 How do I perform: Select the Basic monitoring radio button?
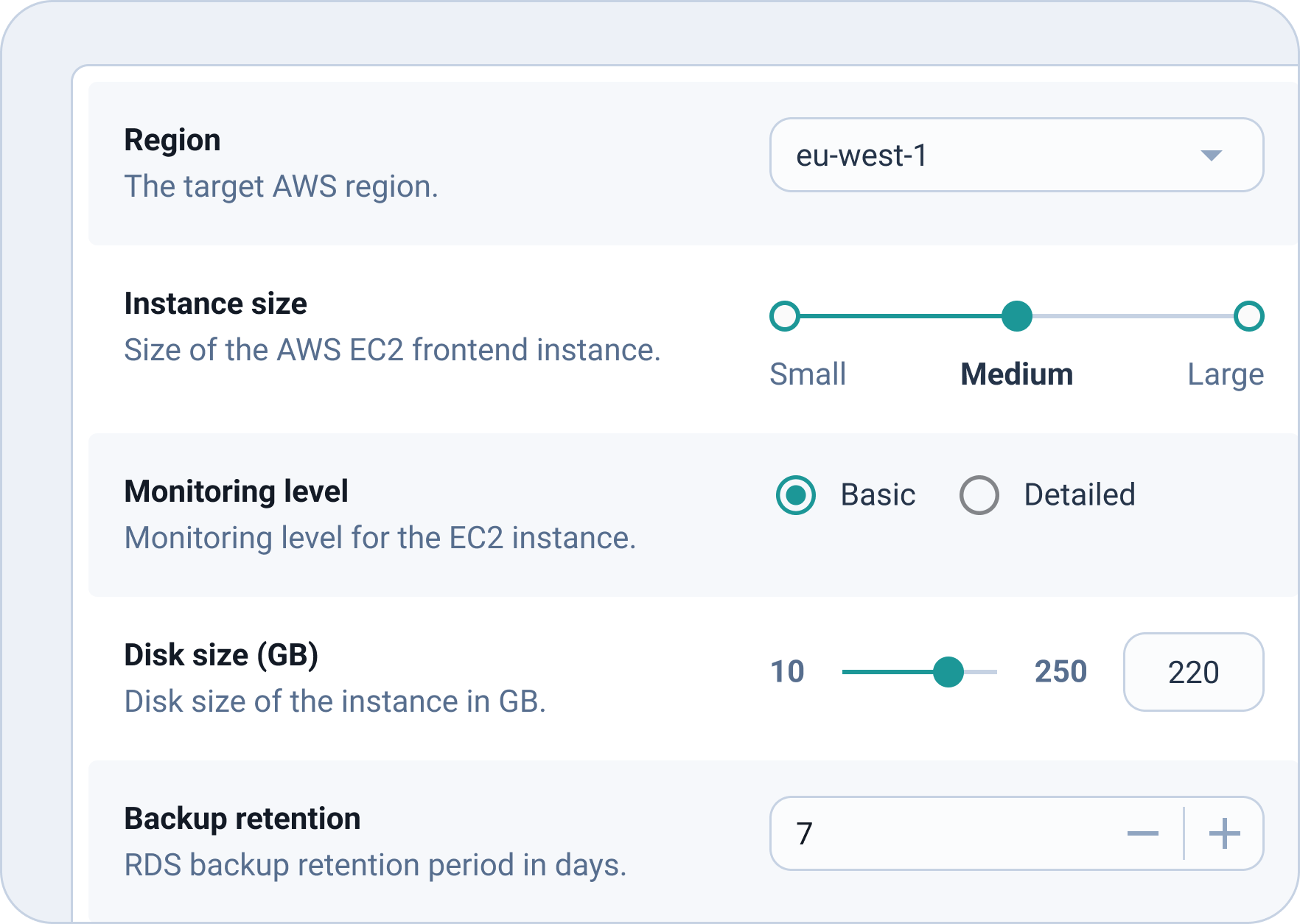click(796, 495)
